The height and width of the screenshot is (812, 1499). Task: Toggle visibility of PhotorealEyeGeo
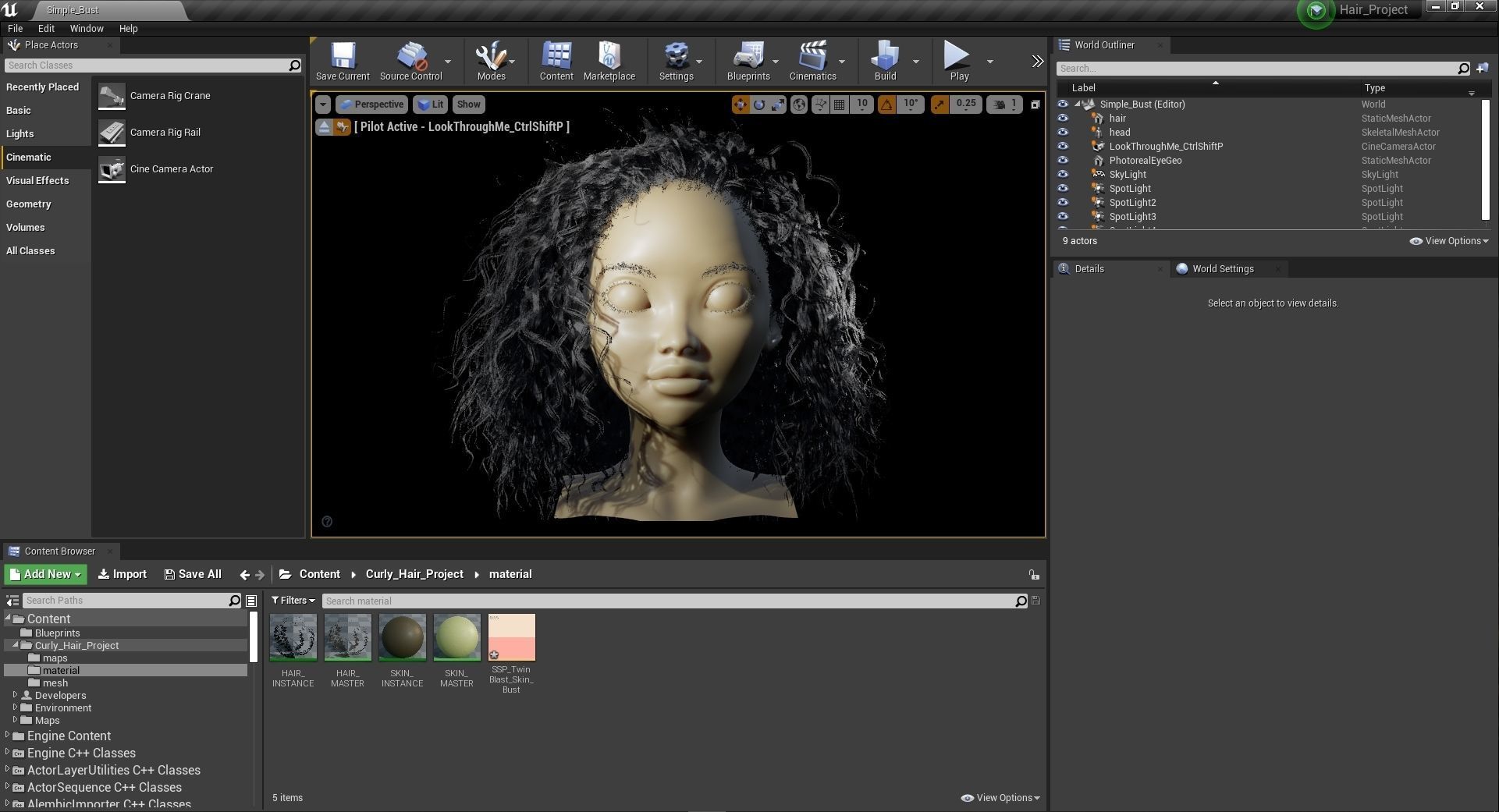coord(1062,160)
